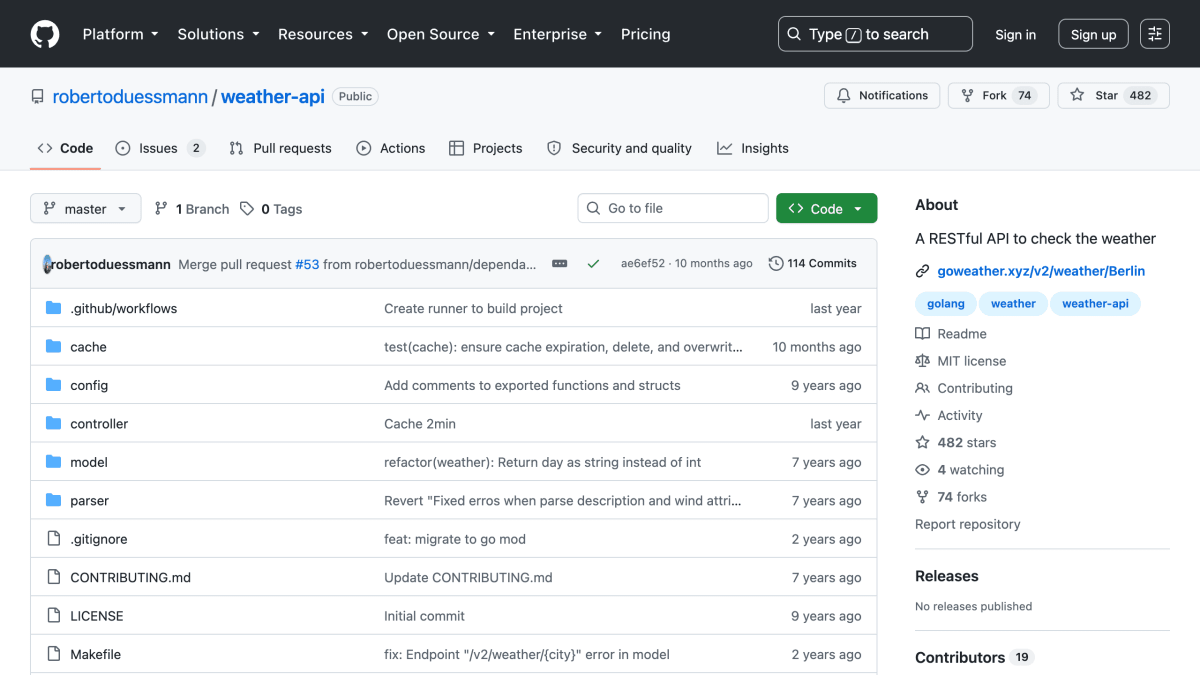
Task: Click the golang topic tag
Action: [946, 304]
